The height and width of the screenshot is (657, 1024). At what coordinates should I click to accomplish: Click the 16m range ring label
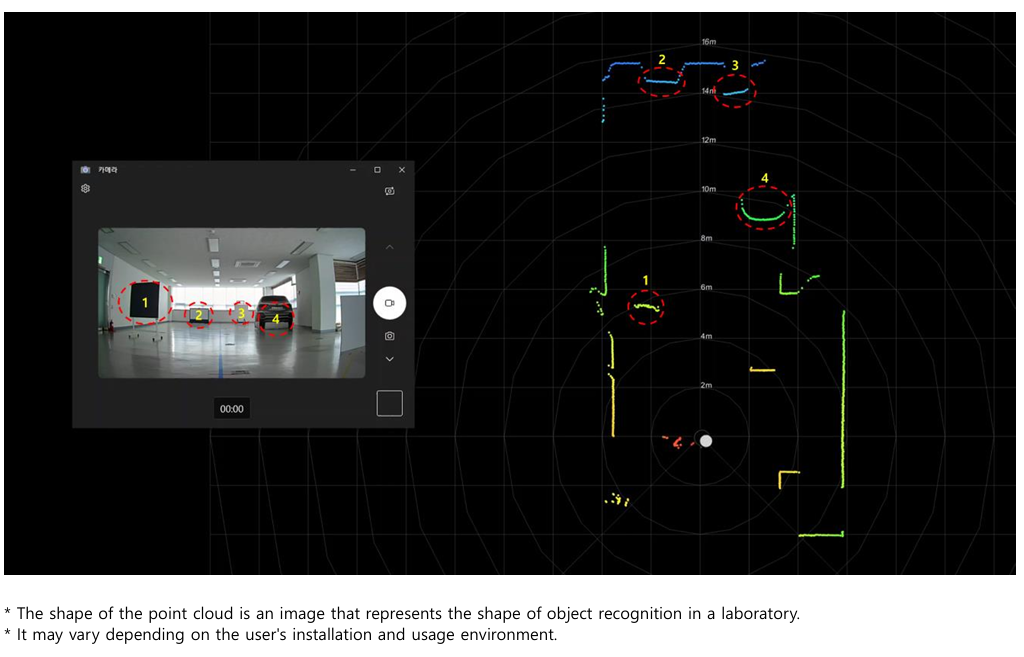(x=708, y=43)
